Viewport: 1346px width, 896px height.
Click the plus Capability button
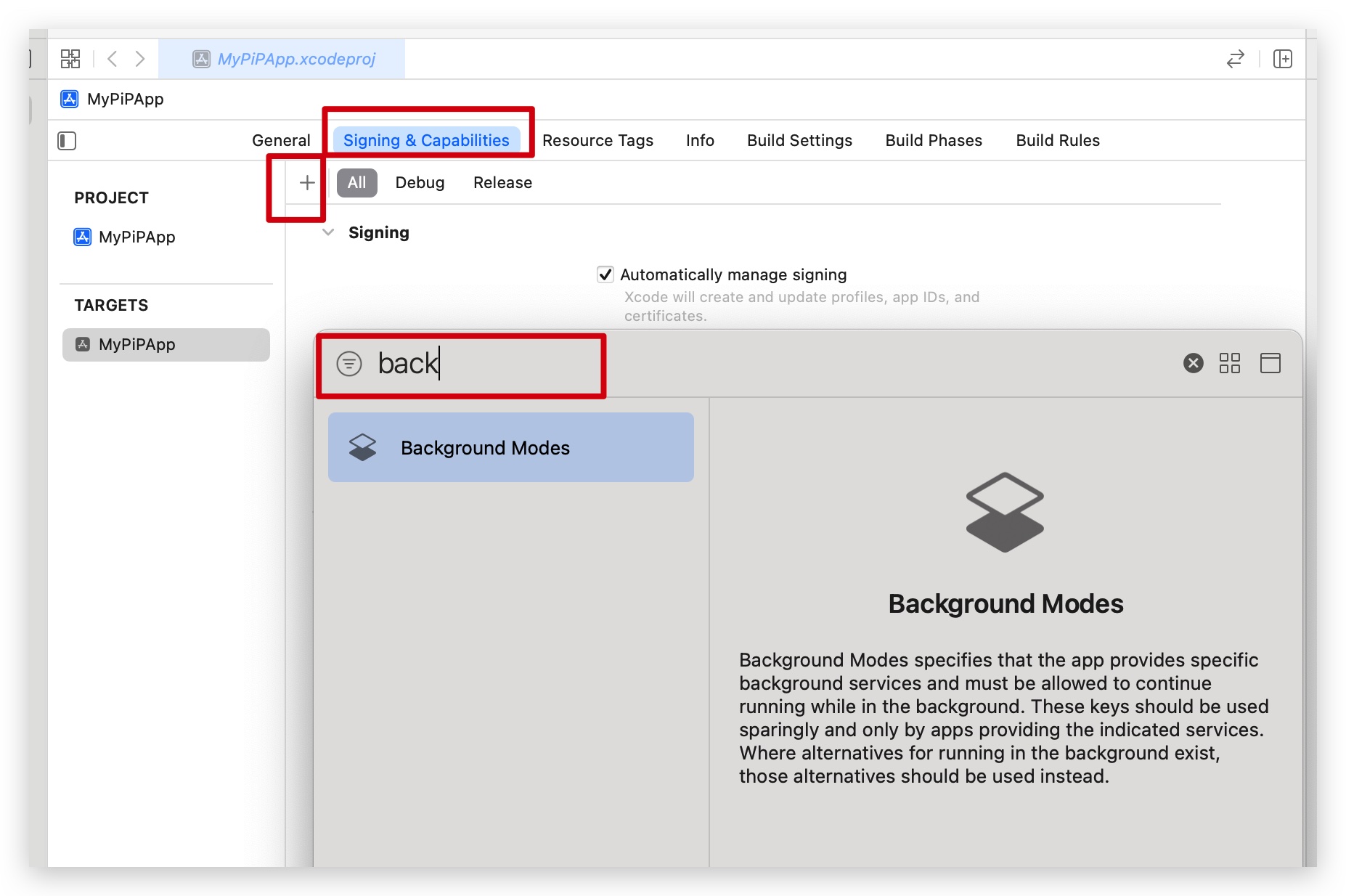[x=307, y=183]
